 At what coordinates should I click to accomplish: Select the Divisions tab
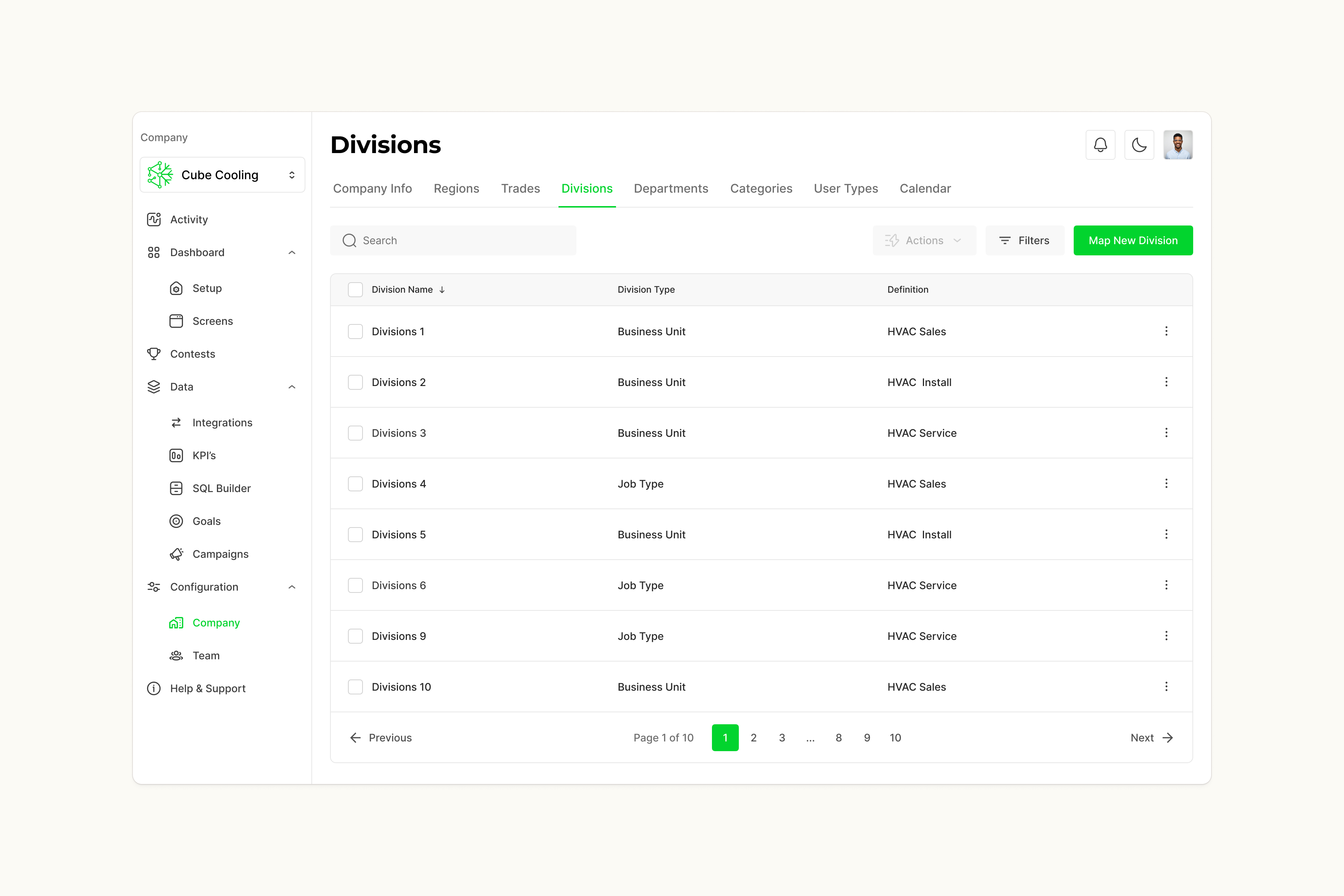pyautogui.click(x=587, y=189)
